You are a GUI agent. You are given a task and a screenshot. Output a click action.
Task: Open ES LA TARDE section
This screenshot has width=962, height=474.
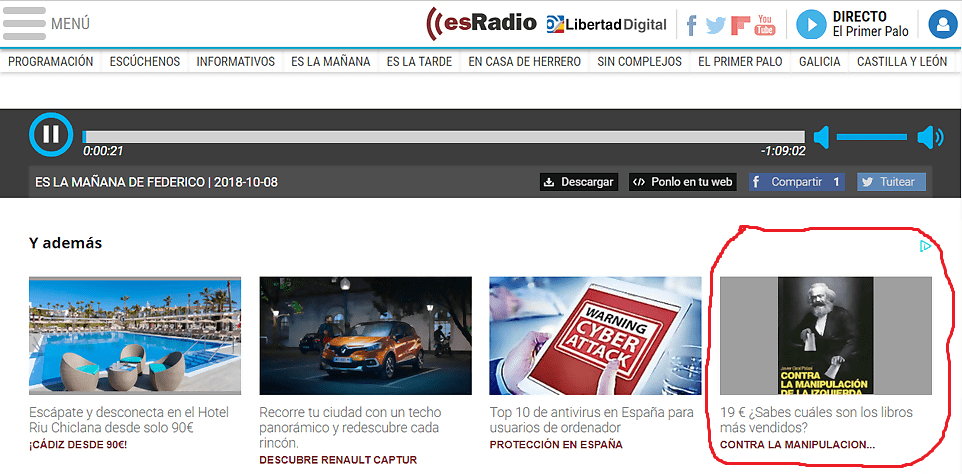tap(419, 61)
